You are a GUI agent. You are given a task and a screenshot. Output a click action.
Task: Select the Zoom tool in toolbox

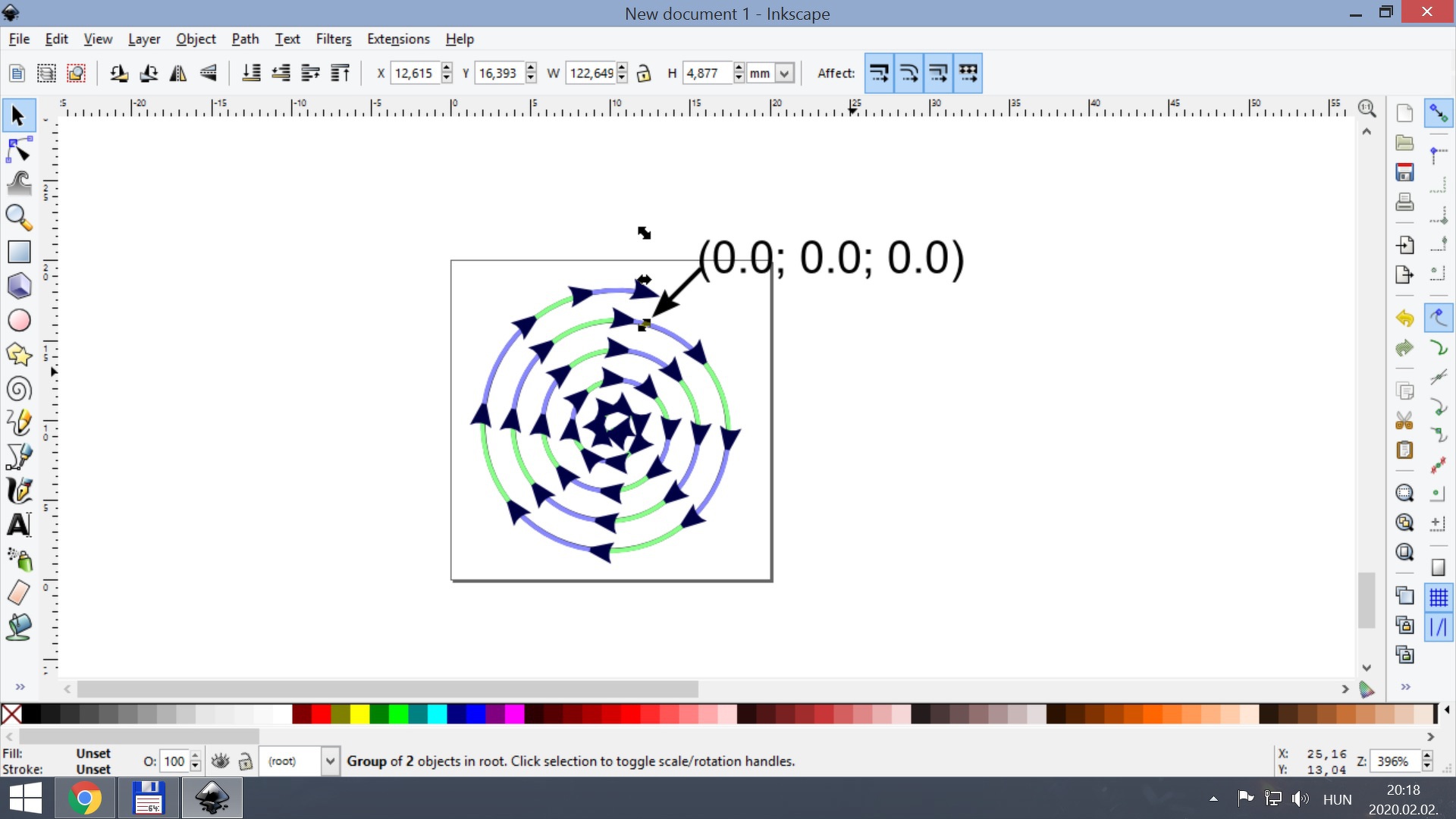coord(19,218)
